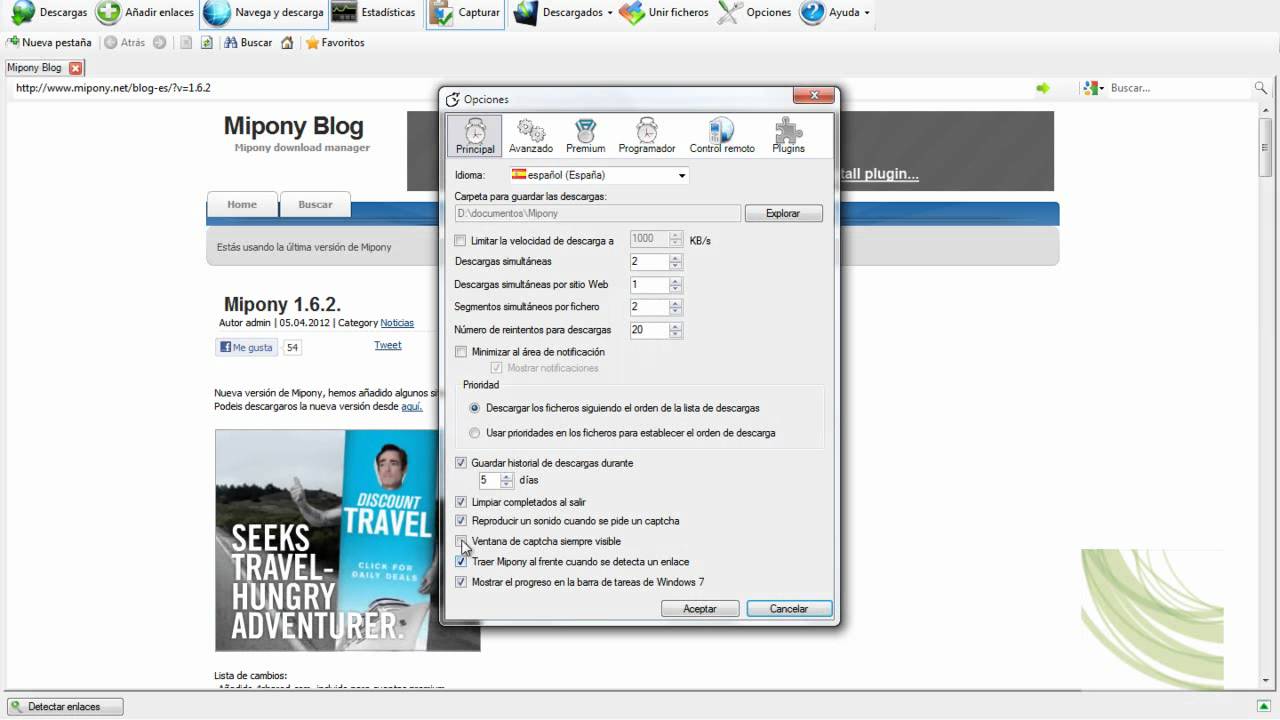Image resolution: width=1280 pixels, height=720 pixels.
Task: Enable Ventana de captcha siempre visible
Action: click(460, 541)
